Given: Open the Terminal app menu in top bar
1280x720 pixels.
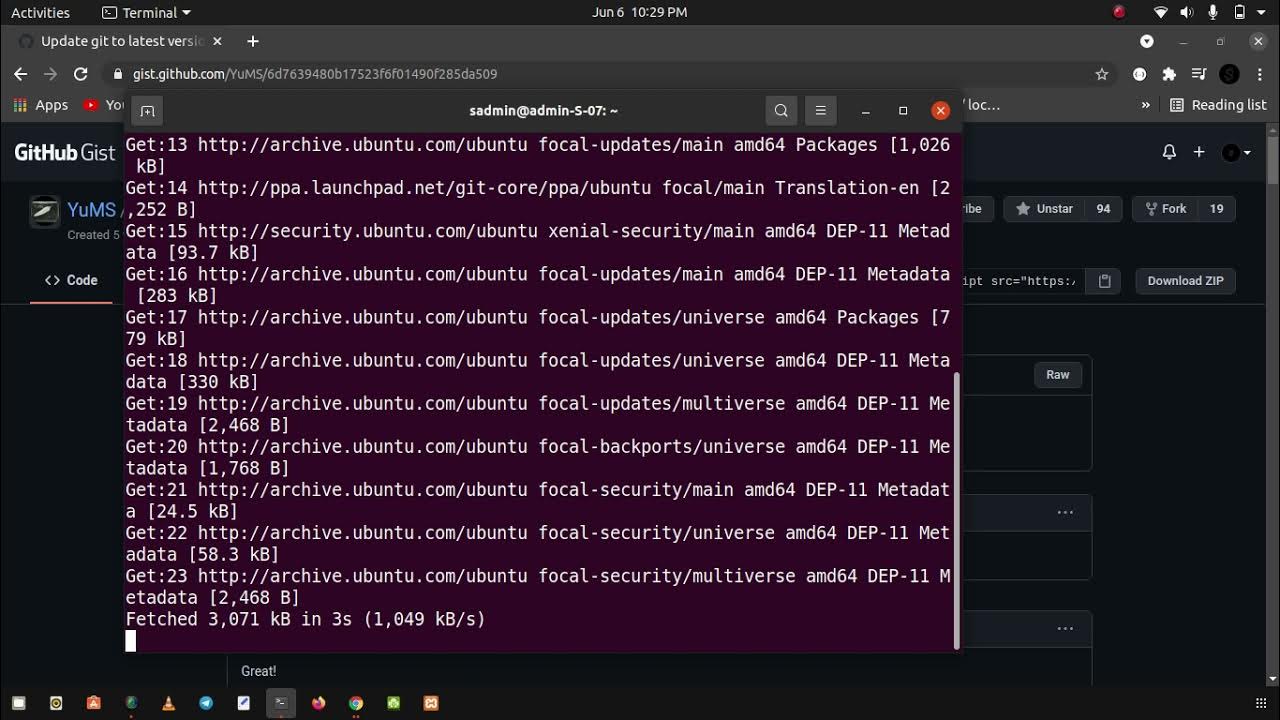Looking at the screenshot, I should pyautogui.click(x=146, y=12).
